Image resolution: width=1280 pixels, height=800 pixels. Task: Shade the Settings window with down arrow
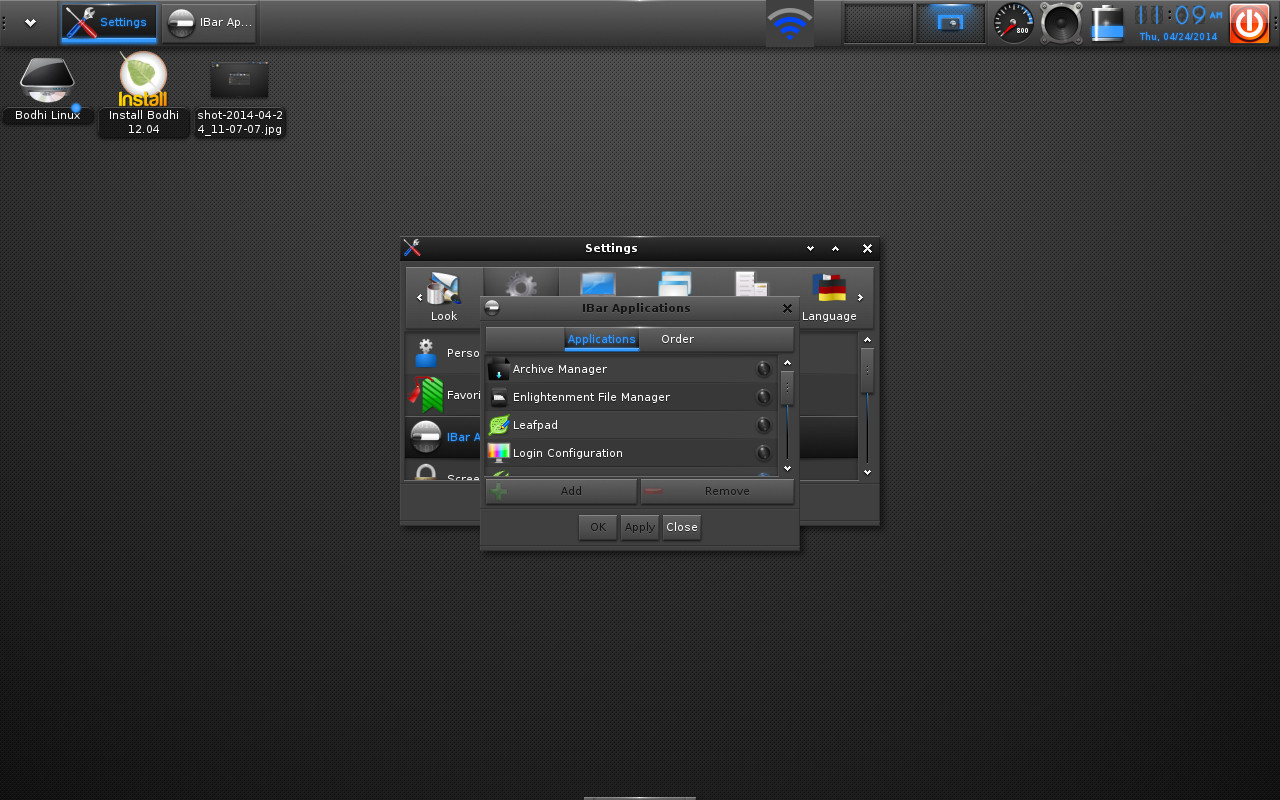[811, 248]
